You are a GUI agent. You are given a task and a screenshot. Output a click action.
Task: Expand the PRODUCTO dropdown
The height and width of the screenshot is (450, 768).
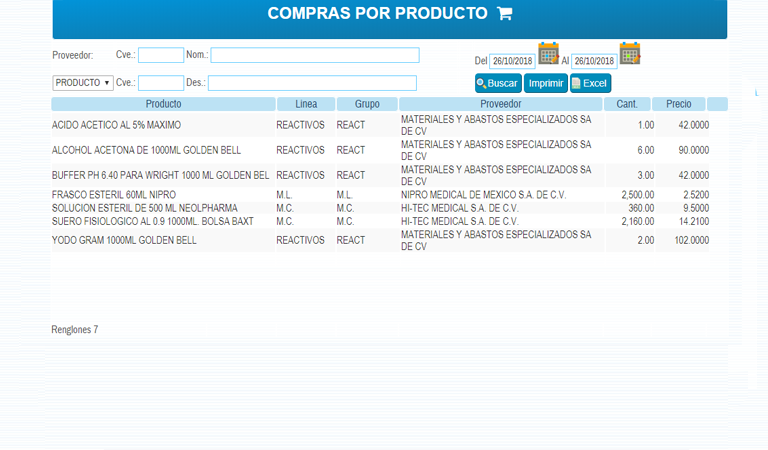click(x=82, y=83)
